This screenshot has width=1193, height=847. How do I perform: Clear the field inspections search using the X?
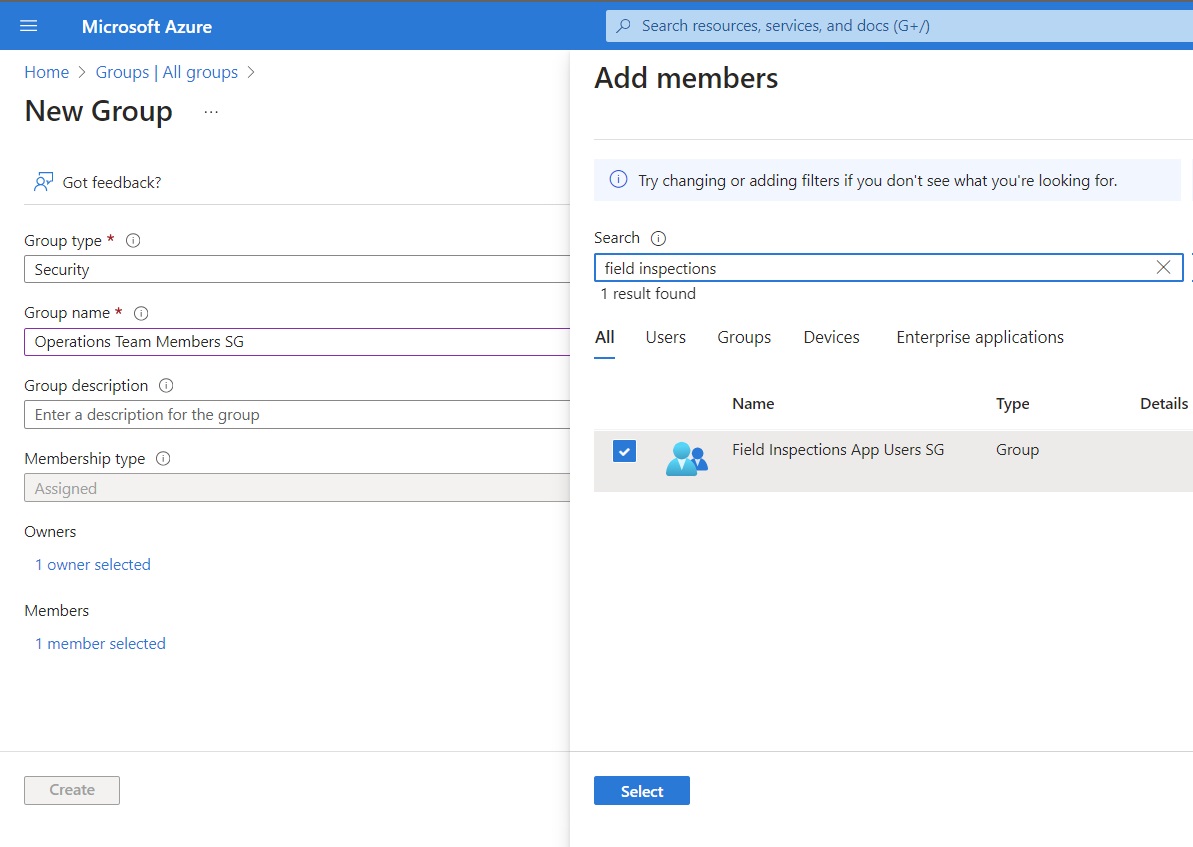click(1163, 267)
